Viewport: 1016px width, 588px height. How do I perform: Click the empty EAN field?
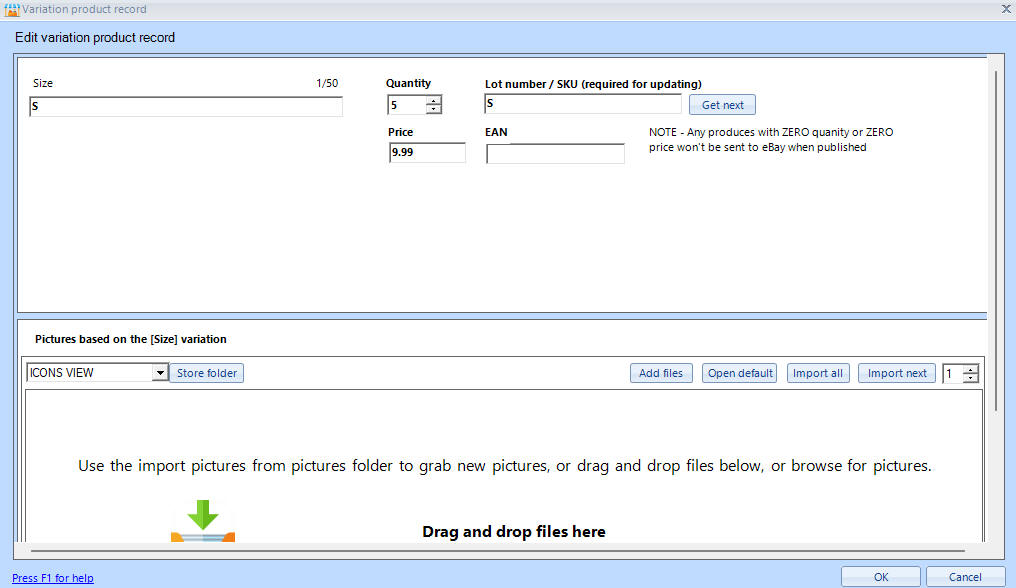tap(555, 154)
